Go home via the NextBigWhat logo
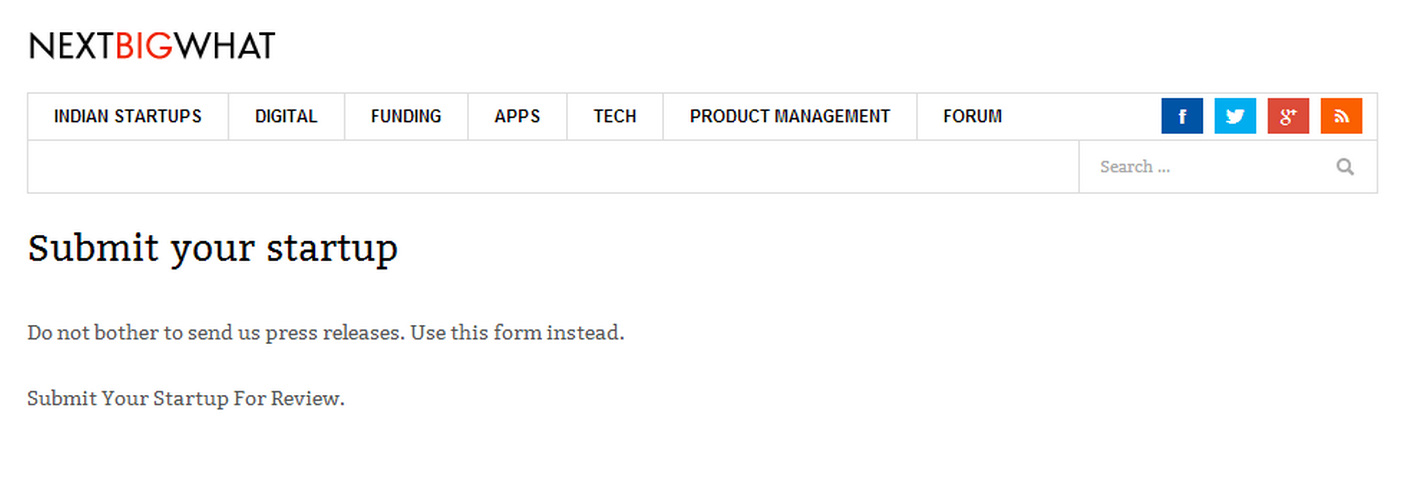The image size is (1414, 478). (151, 46)
